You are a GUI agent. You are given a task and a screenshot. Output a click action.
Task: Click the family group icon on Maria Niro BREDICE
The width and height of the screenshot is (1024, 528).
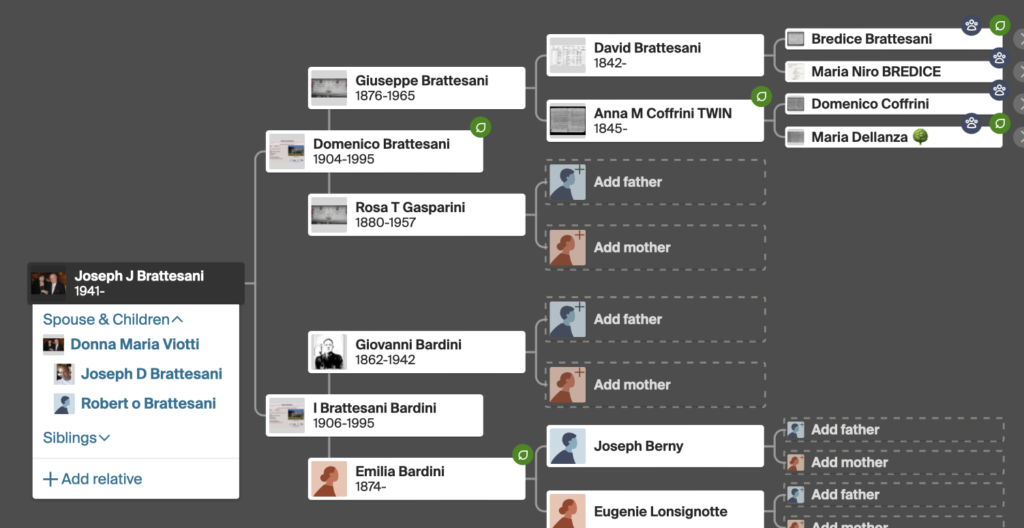point(999,58)
